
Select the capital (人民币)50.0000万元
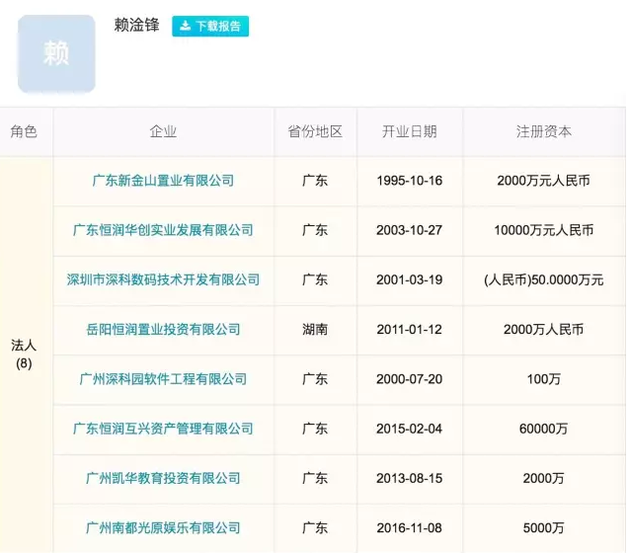(x=544, y=280)
